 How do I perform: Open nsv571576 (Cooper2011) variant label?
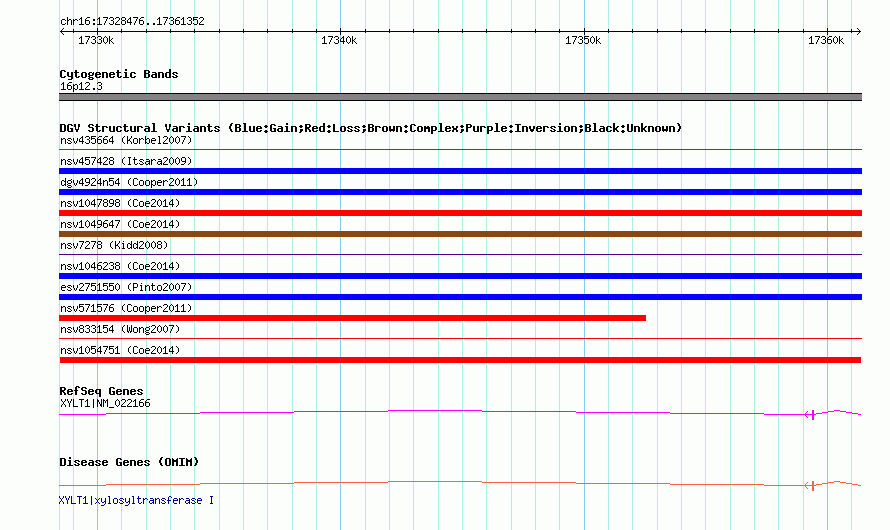126,308
